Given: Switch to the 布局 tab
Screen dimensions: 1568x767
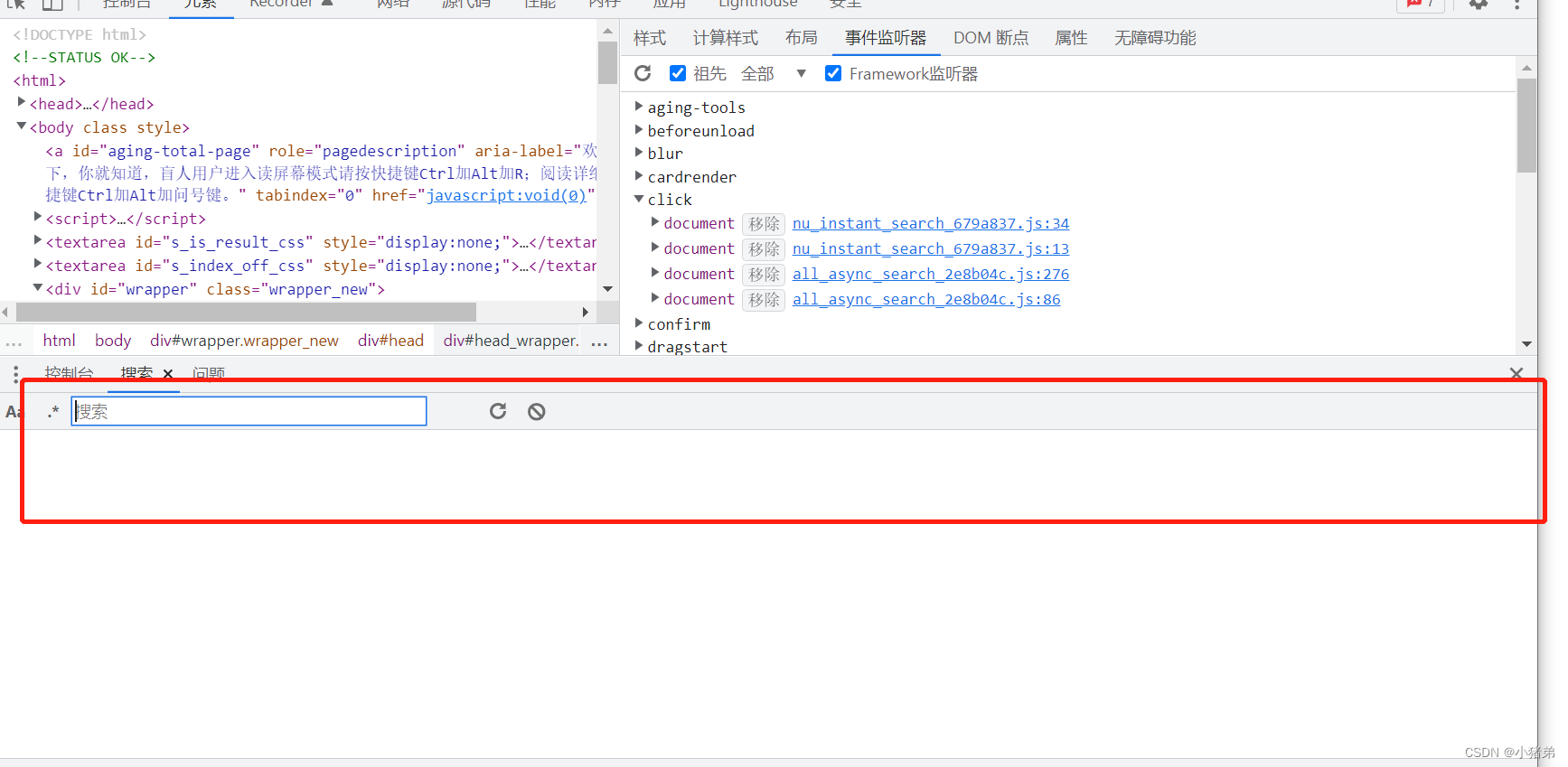Looking at the screenshot, I should pyautogui.click(x=801, y=38).
